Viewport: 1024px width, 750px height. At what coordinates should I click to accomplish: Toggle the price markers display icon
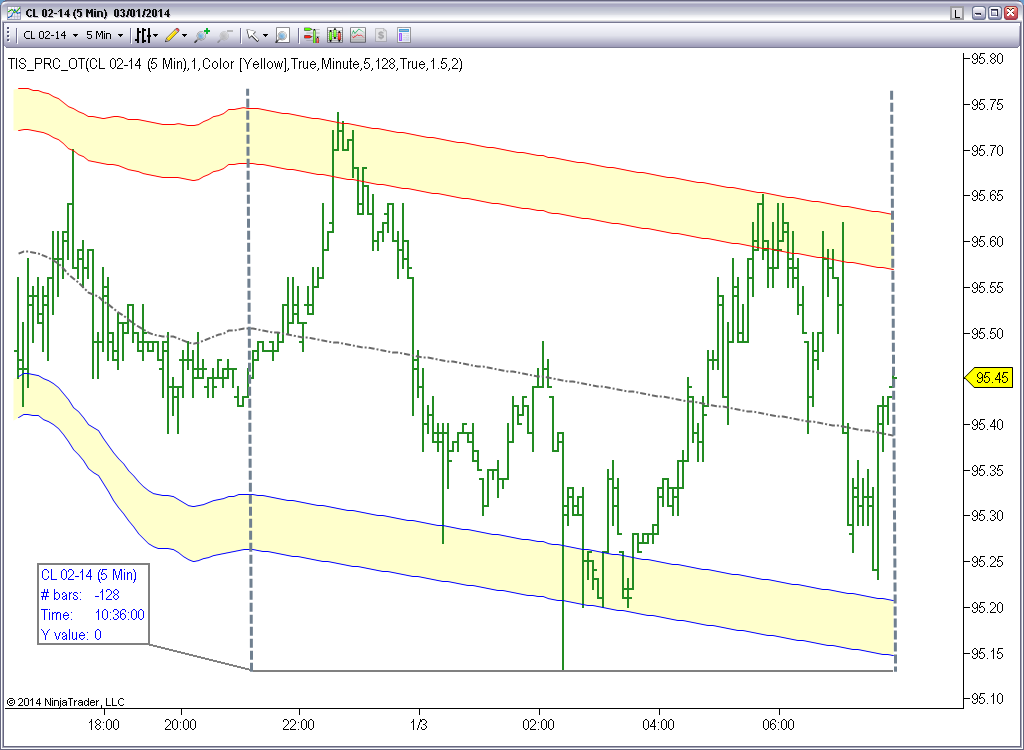311,35
